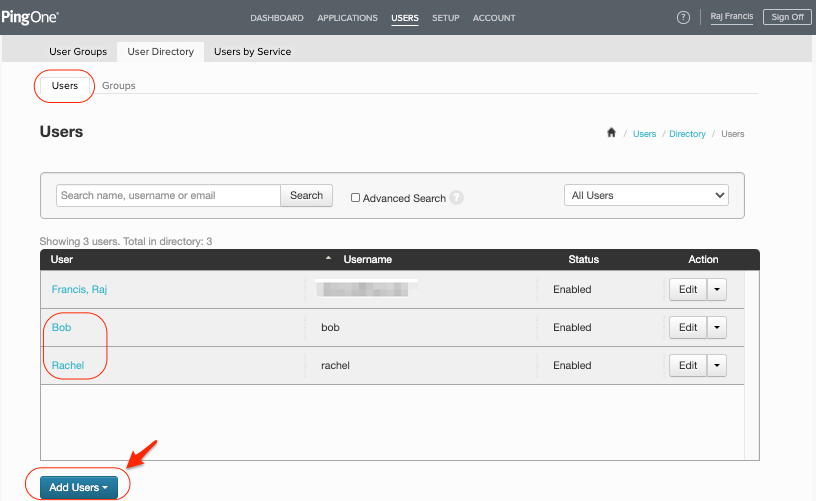This screenshot has width=816, height=501.
Task: Sort by Username column arrow
Action: [329, 259]
